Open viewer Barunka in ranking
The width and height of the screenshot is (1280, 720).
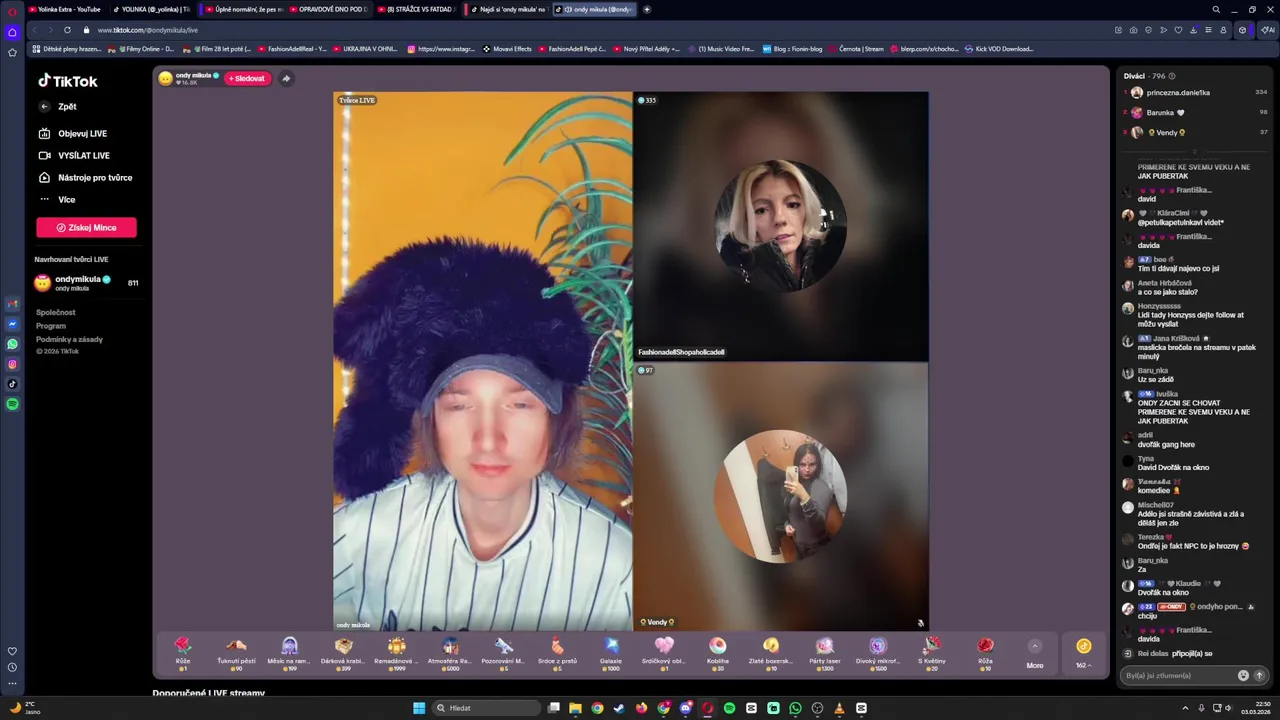click(1196, 112)
